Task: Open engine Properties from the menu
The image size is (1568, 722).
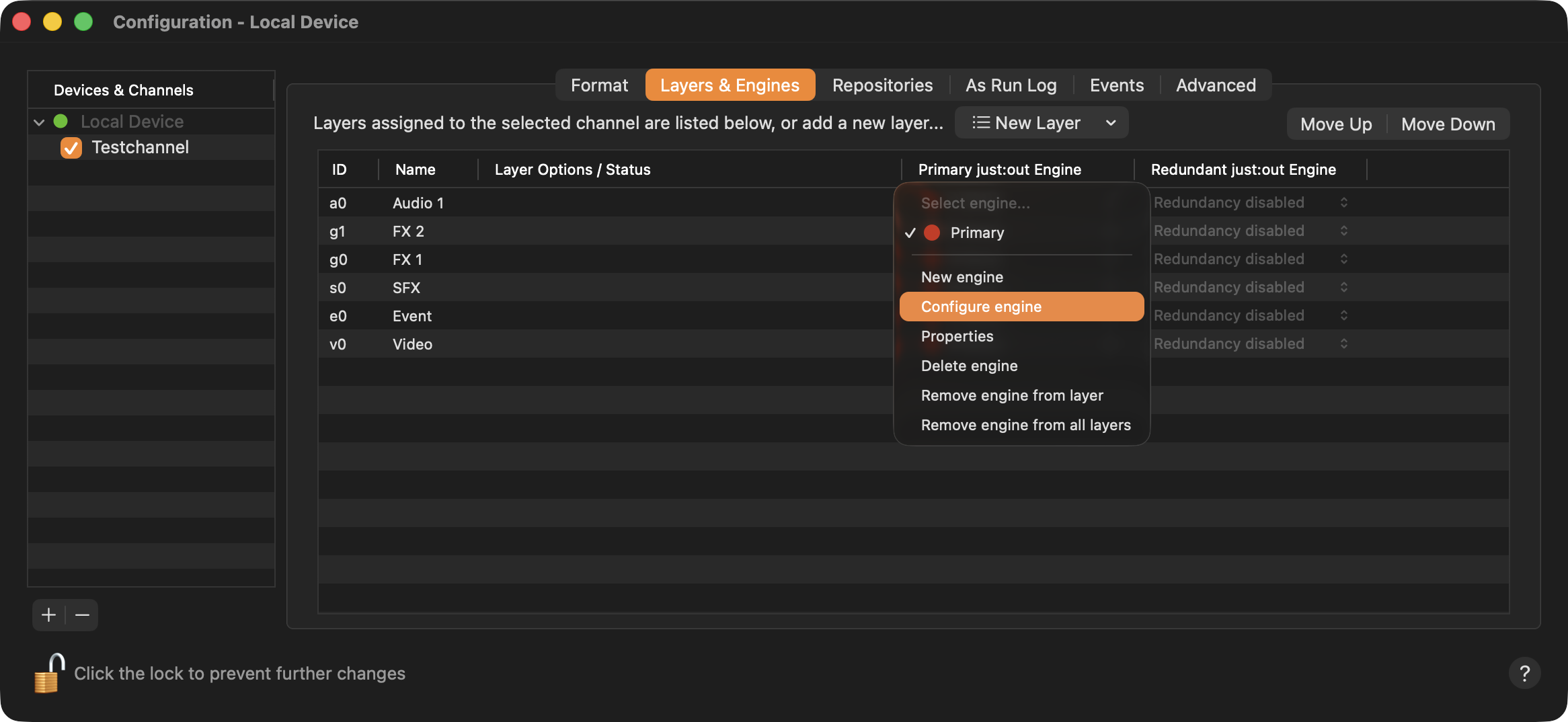Action: (1022, 336)
